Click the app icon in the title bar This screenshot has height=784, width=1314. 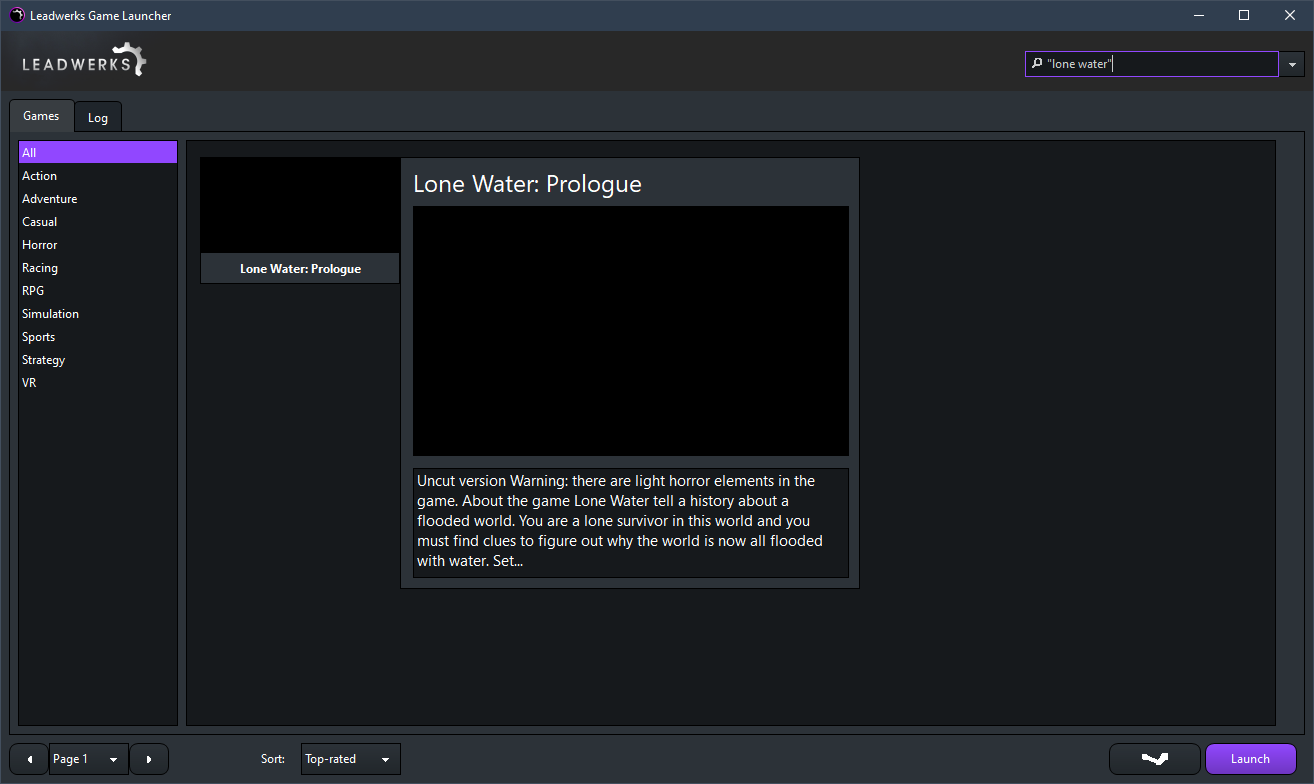(17, 15)
